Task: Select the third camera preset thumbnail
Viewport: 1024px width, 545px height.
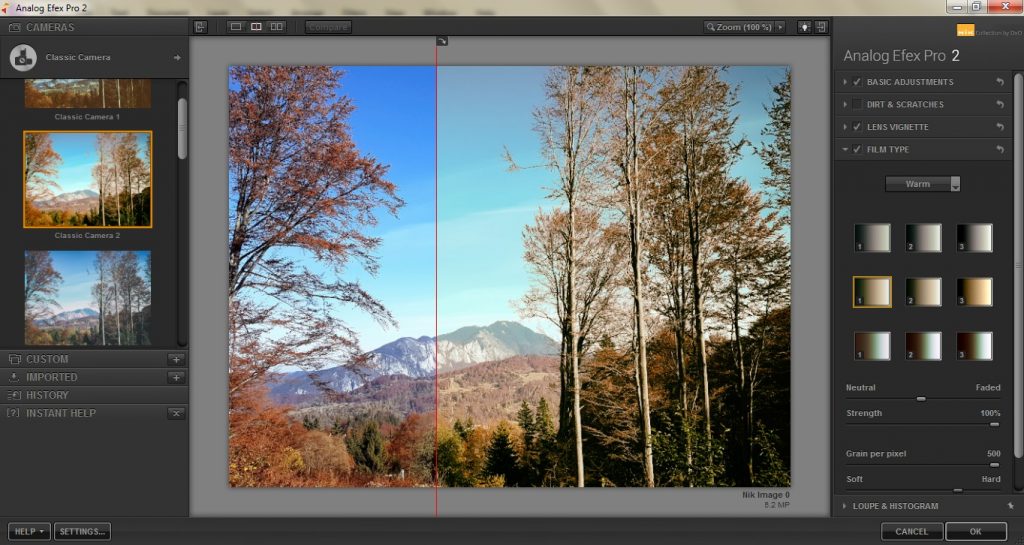Action: coord(88,298)
